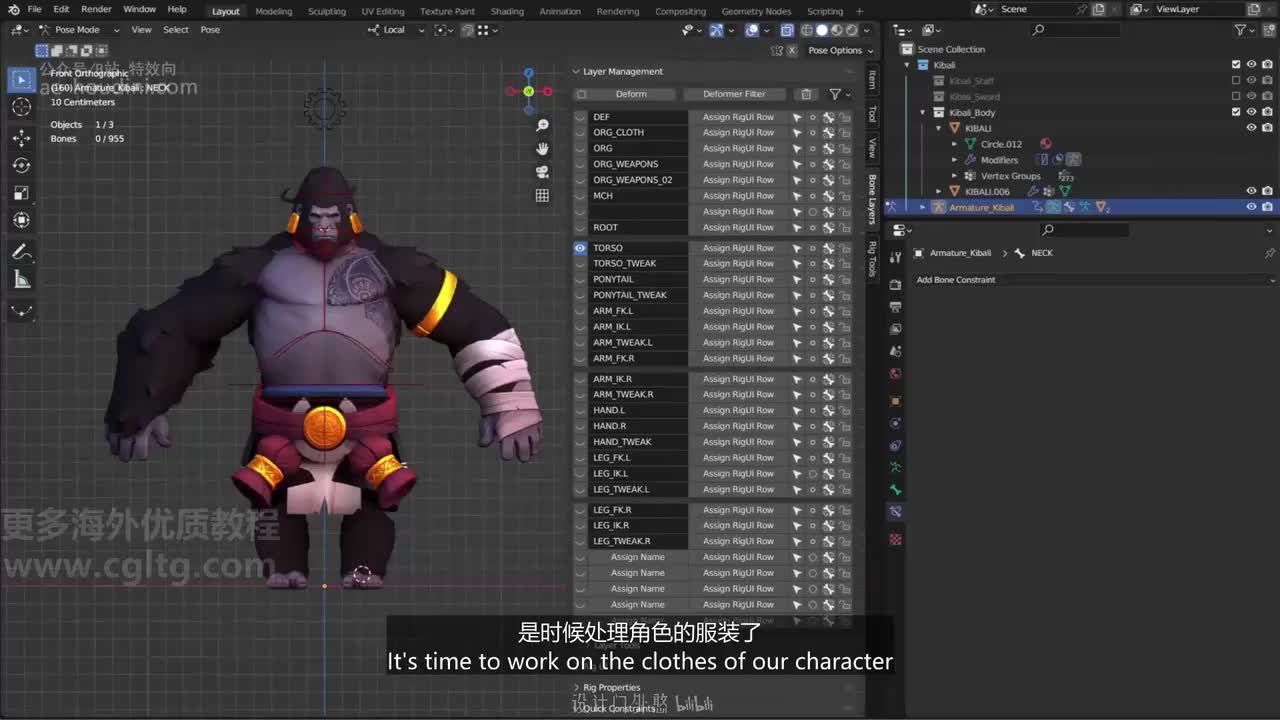Click the Deform button
This screenshot has height=720, width=1280.
[631, 94]
